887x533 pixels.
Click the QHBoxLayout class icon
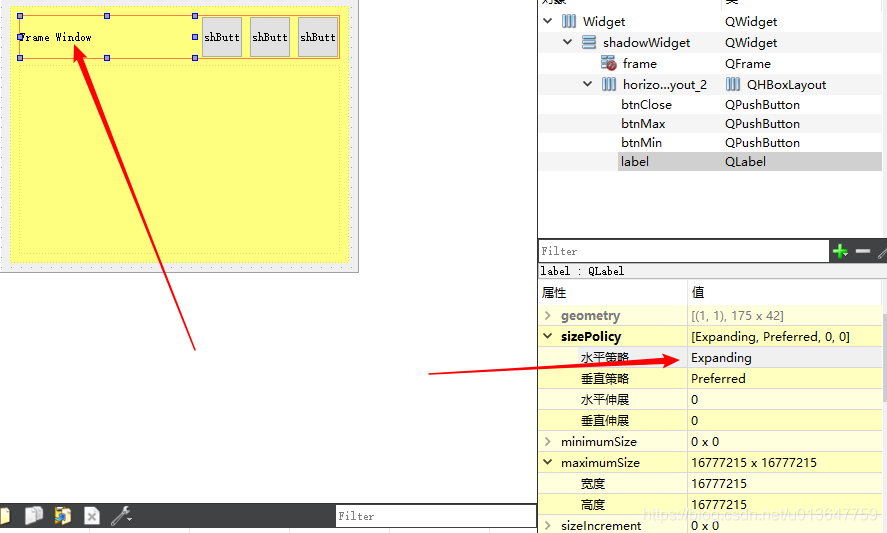733,84
